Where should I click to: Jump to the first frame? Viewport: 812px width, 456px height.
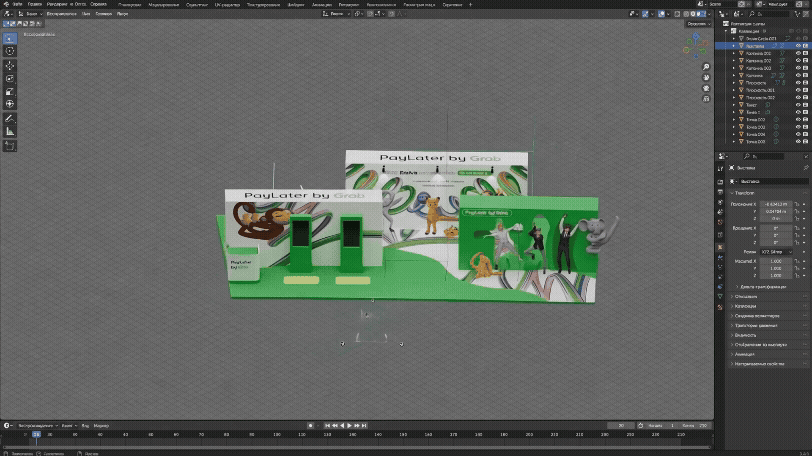(x=327, y=425)
